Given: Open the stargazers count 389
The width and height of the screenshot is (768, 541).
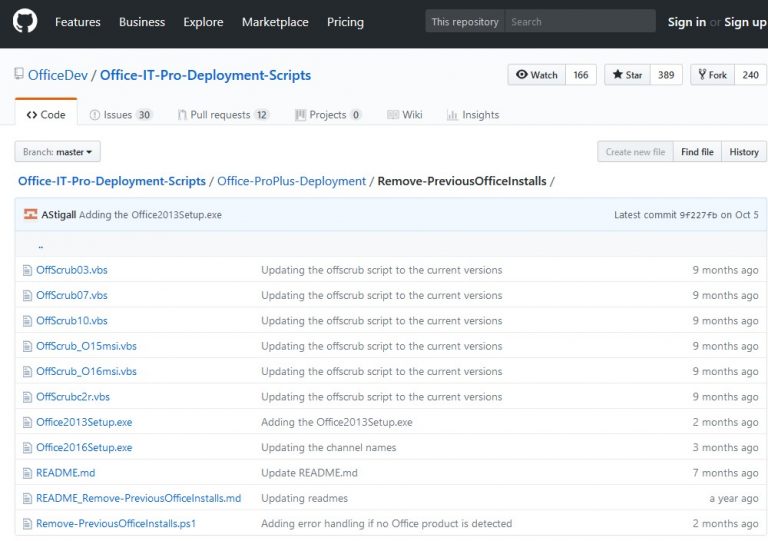Looking at the screenshot, I should click(666, 75).
